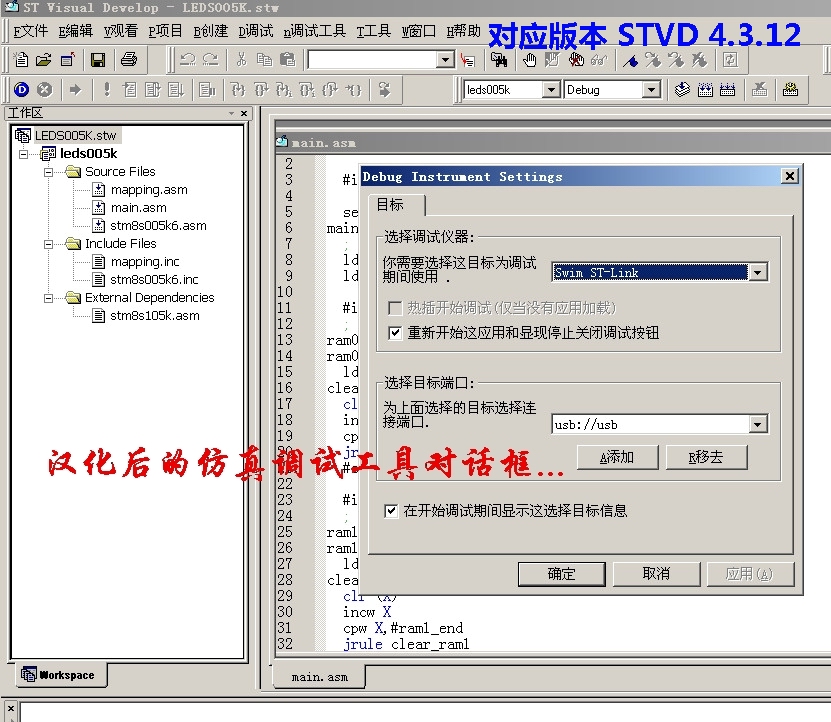Click the red-arrow list icon beside search box
Image resolution: width=831 pixels, height=722 pixels.
point(468,60)
